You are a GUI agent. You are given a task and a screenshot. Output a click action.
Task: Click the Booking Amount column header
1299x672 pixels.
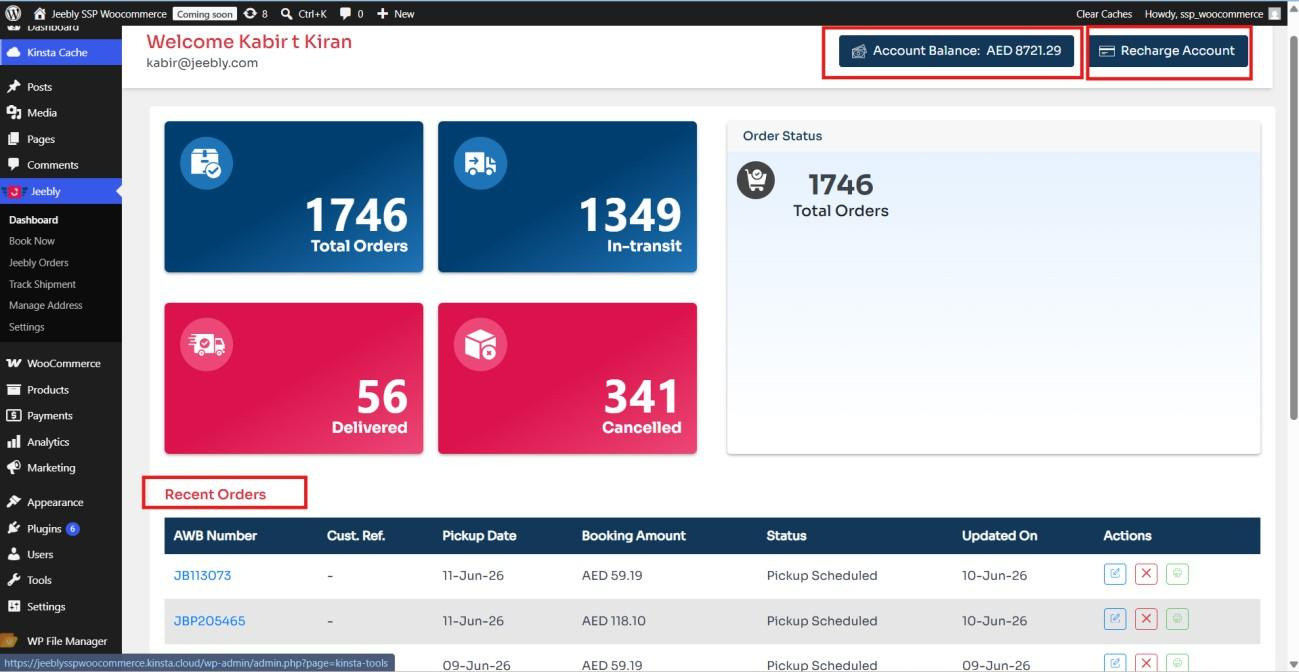coord(634,536)
